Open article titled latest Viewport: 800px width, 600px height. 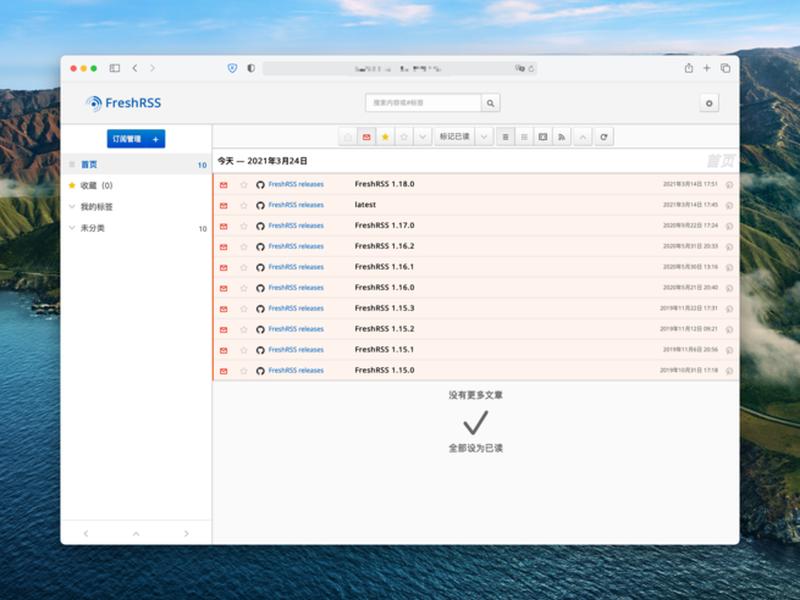point(365,205)
